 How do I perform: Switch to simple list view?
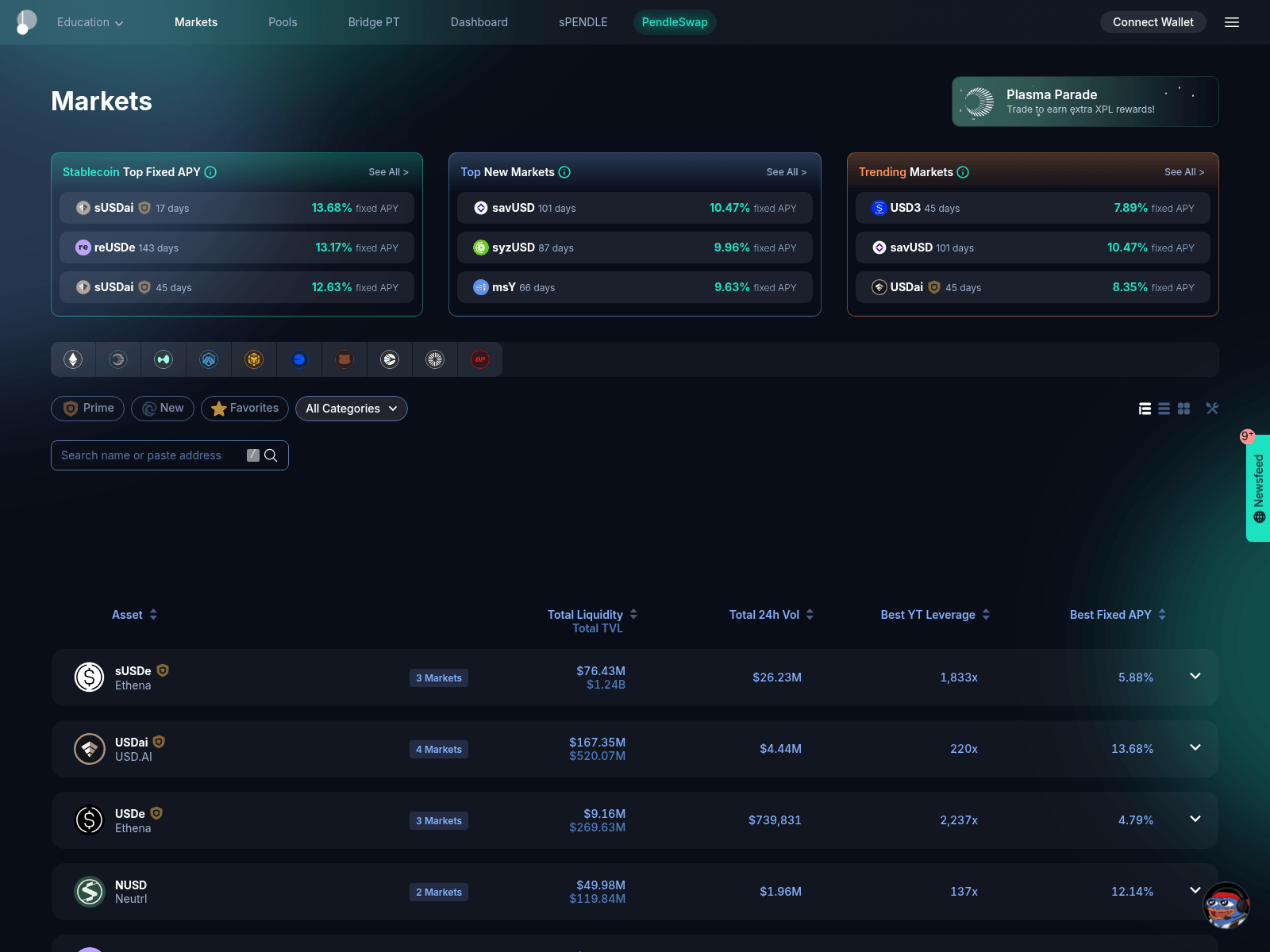1164,408
